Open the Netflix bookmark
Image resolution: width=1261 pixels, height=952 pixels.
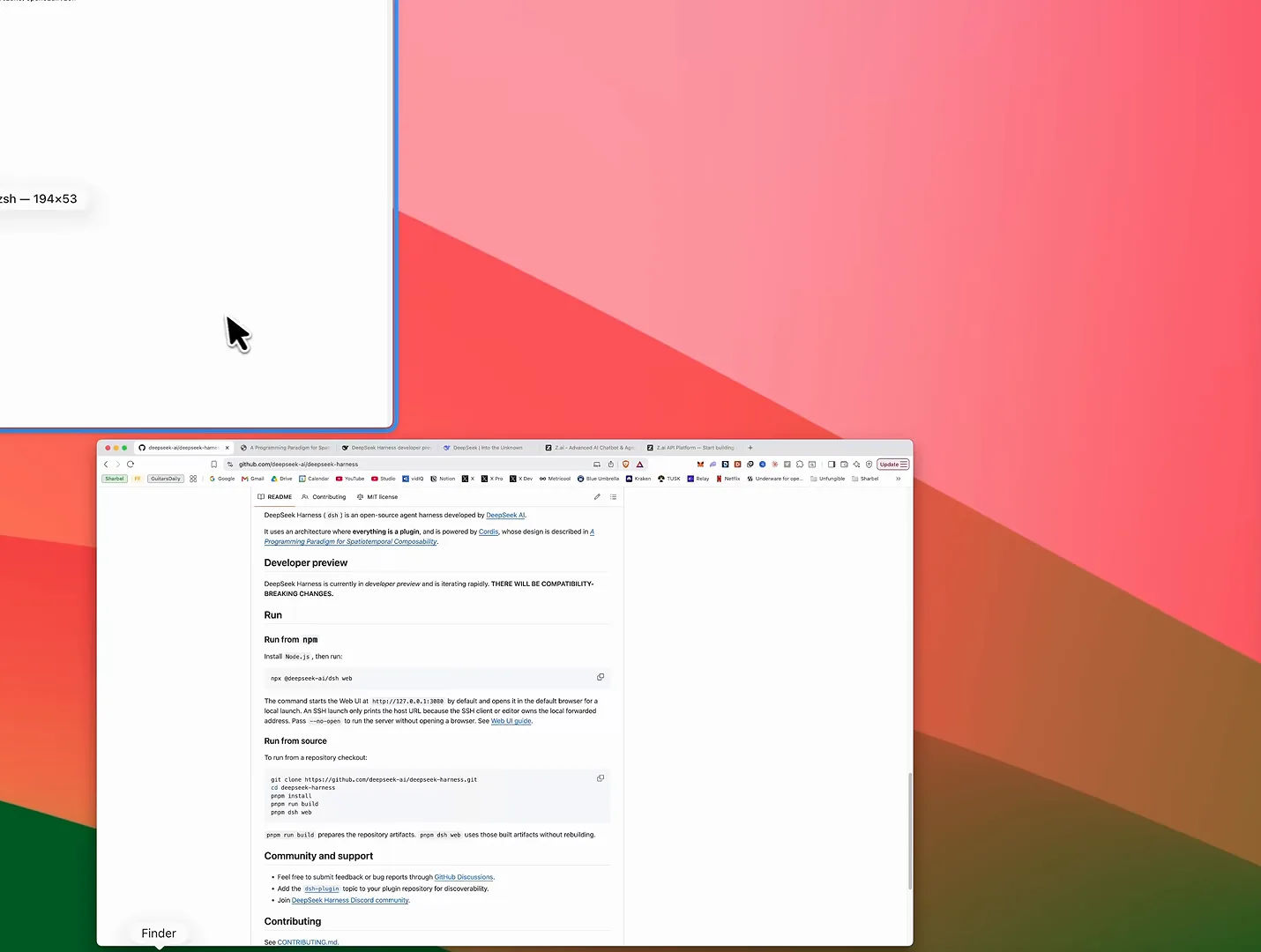(728, 479)
